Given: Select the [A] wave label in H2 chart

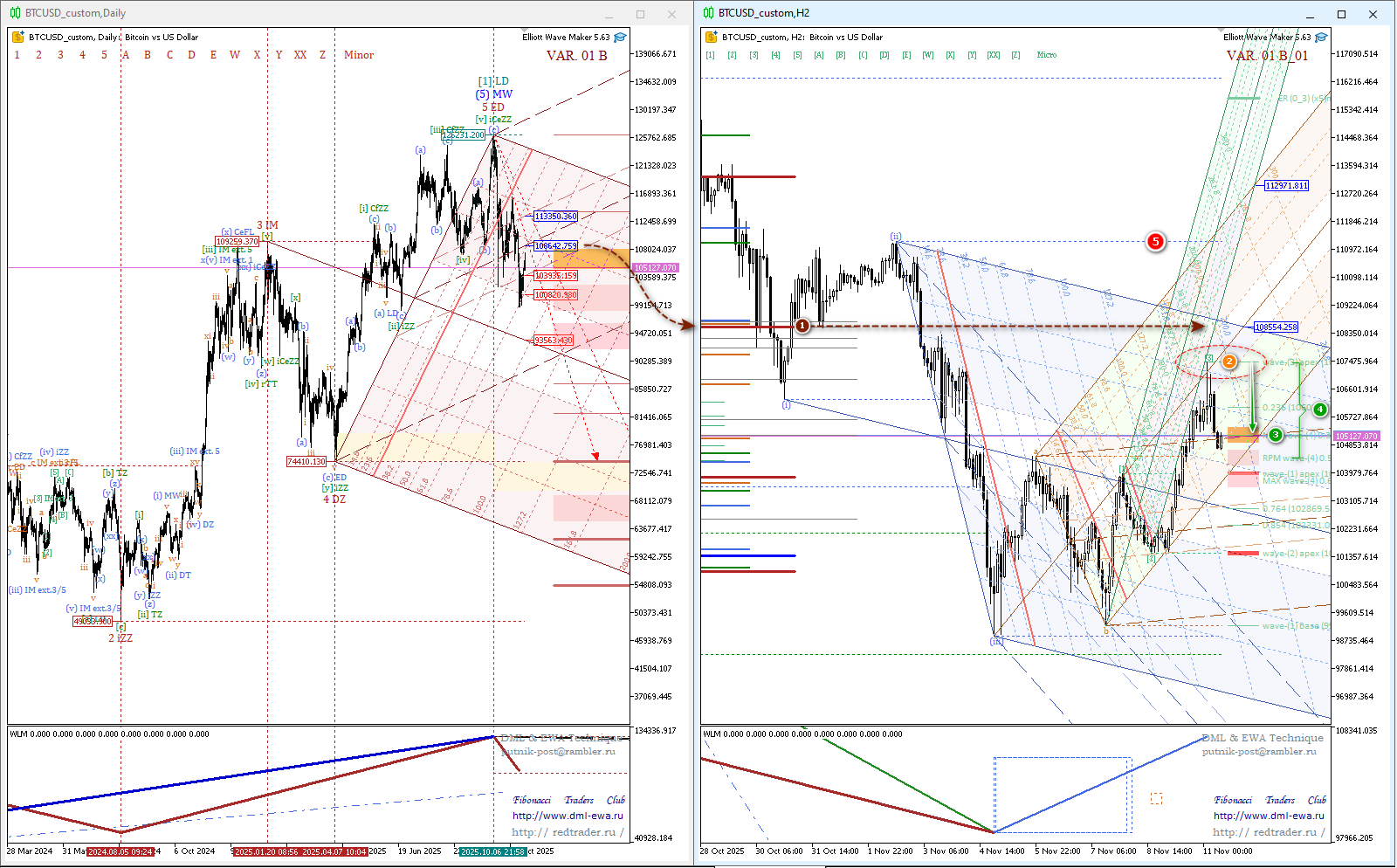Looking at the screenshot, I should point(818,55).
